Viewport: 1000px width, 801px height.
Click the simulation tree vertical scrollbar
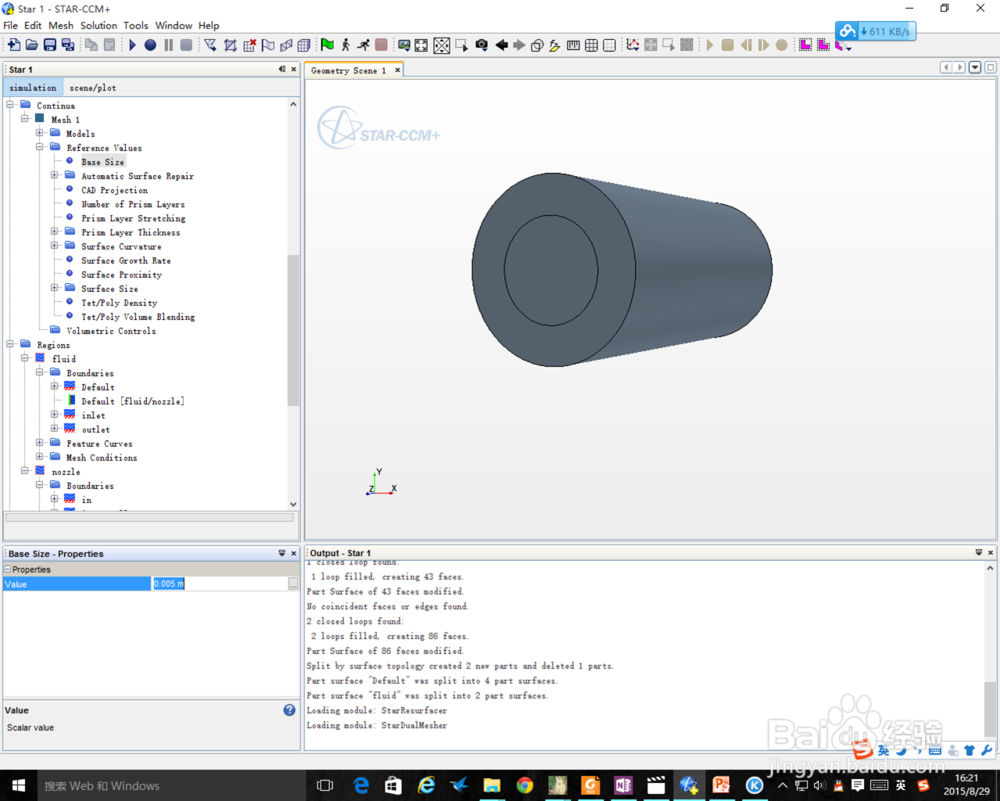(293, 330)
